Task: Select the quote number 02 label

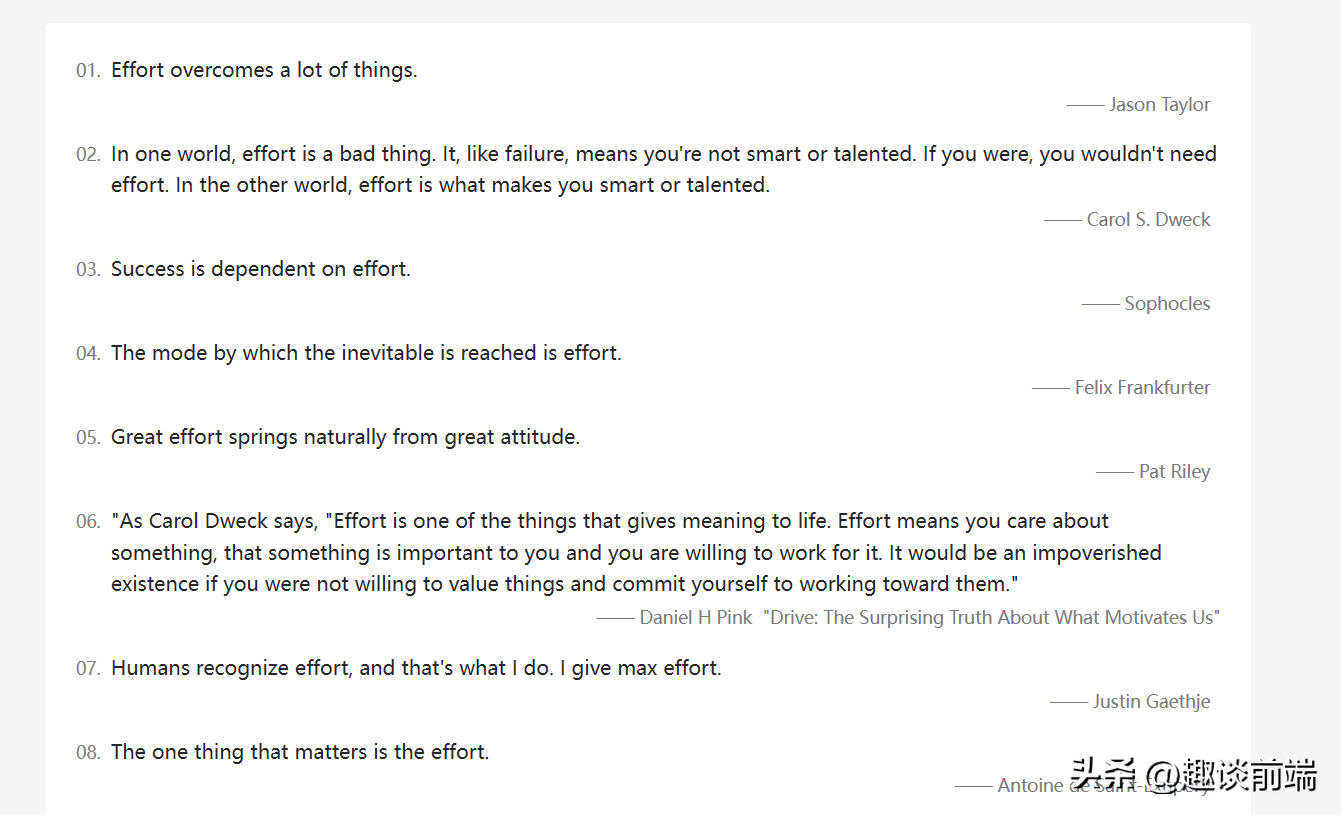Action: tap(88, 155)
